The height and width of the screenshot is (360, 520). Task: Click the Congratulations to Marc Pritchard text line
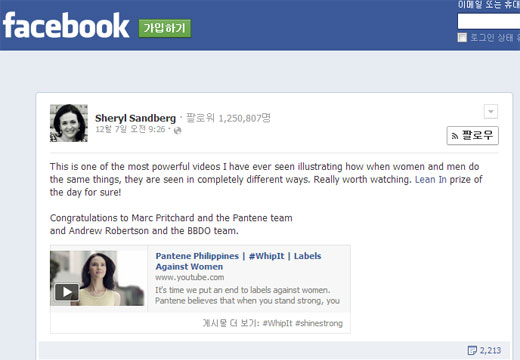(171, 218)
